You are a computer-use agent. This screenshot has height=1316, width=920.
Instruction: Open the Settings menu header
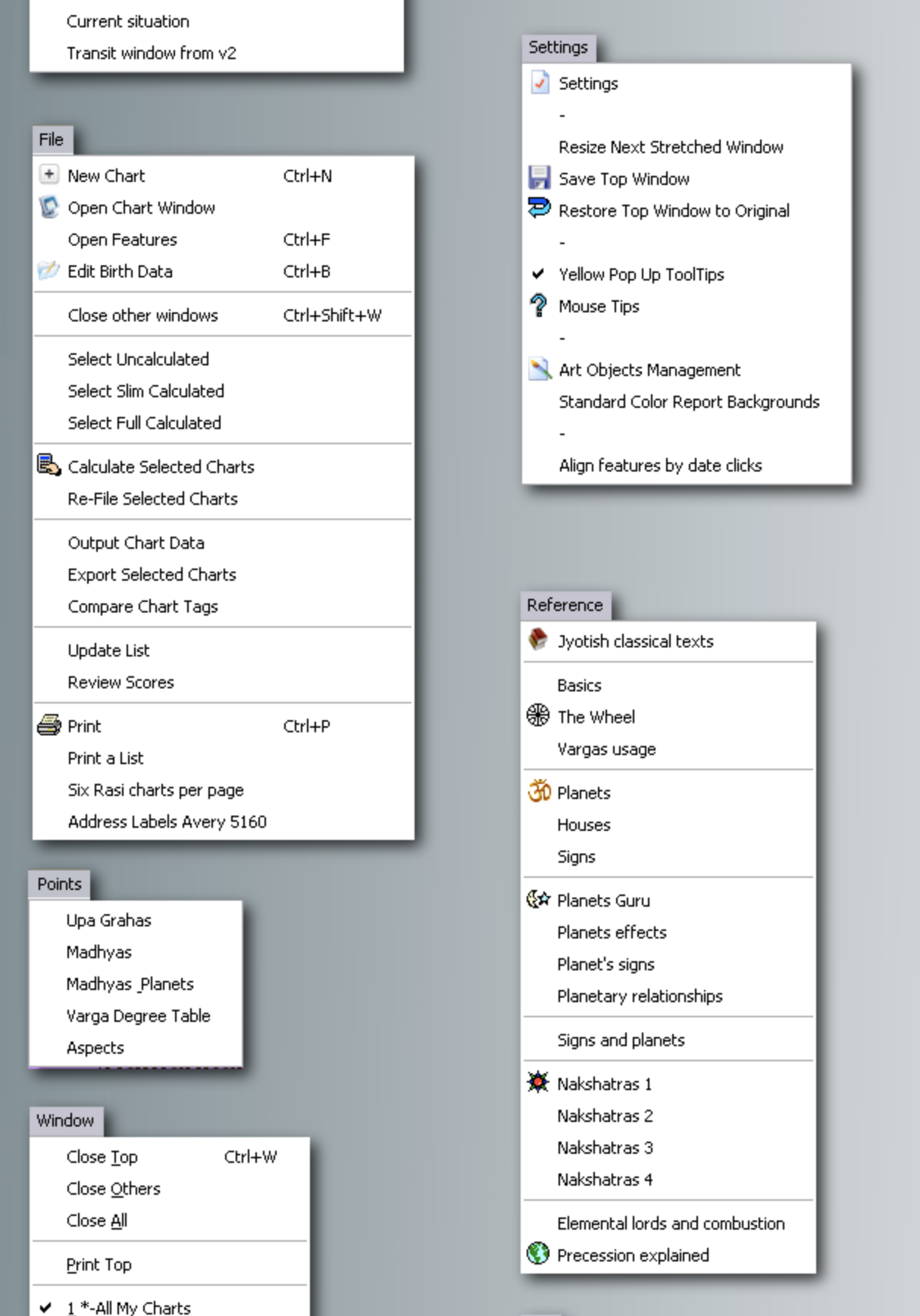558,47
